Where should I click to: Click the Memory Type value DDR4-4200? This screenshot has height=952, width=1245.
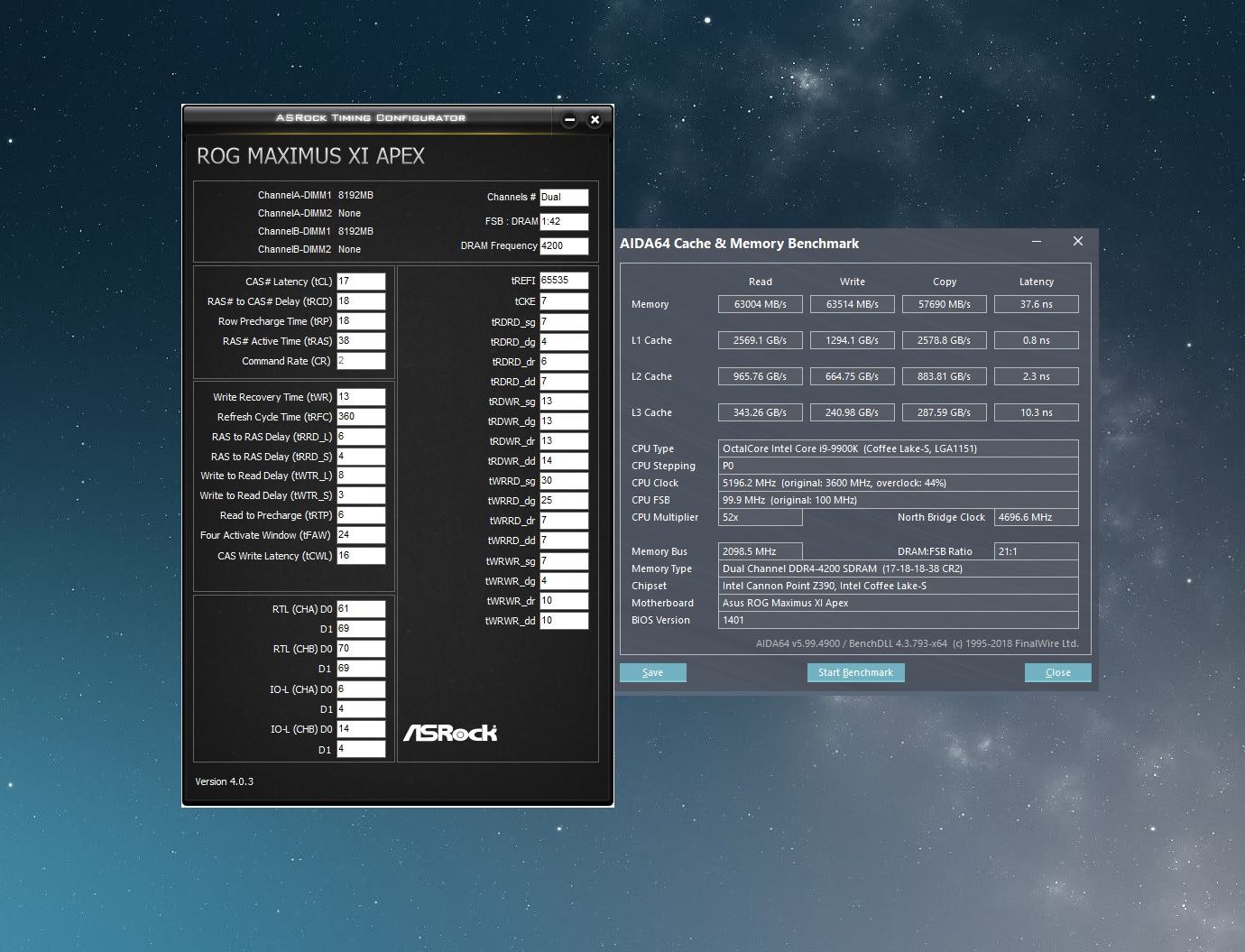coord(899,568)
